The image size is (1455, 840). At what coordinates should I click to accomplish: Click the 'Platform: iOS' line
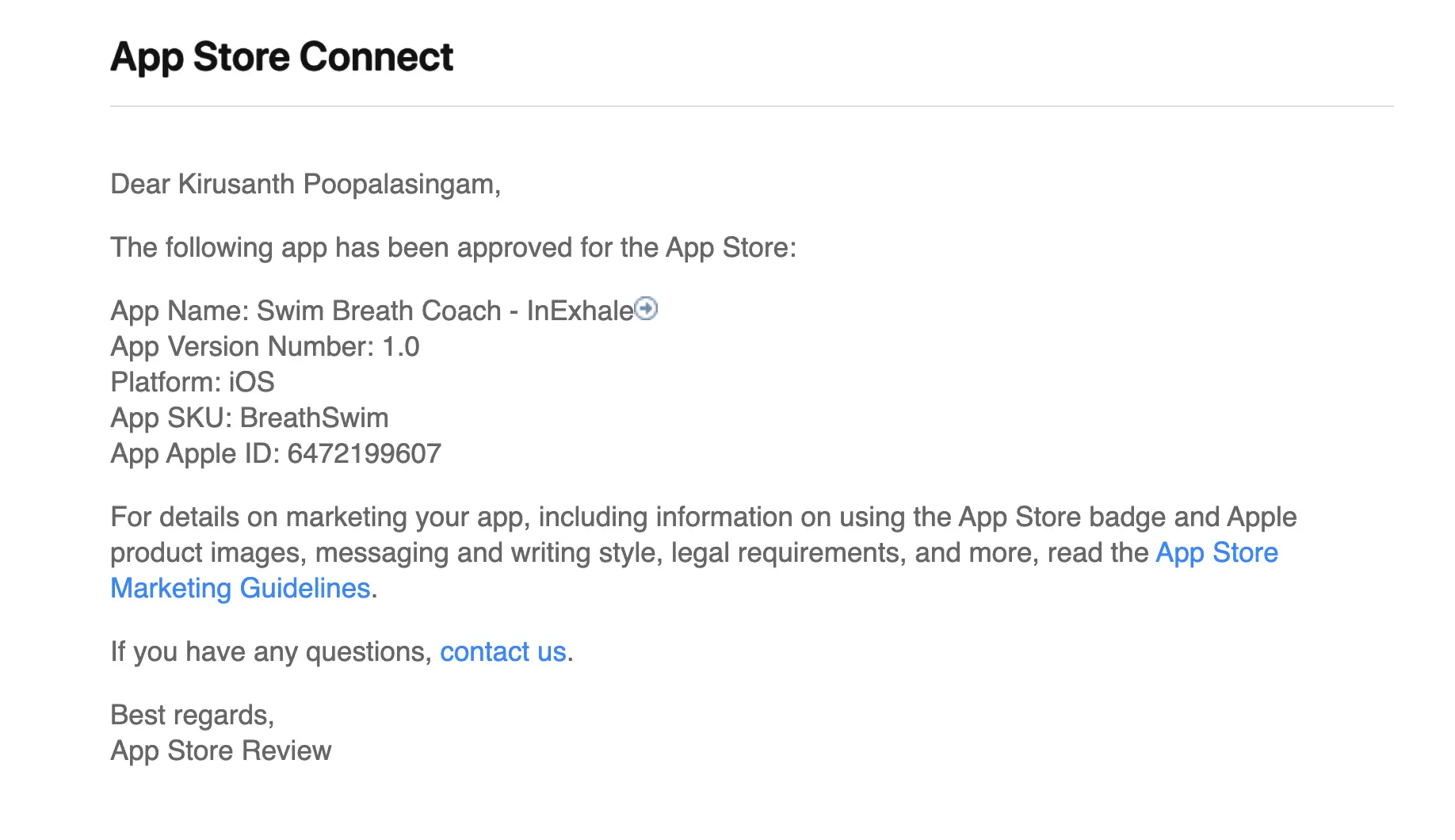tap(193, 382)
